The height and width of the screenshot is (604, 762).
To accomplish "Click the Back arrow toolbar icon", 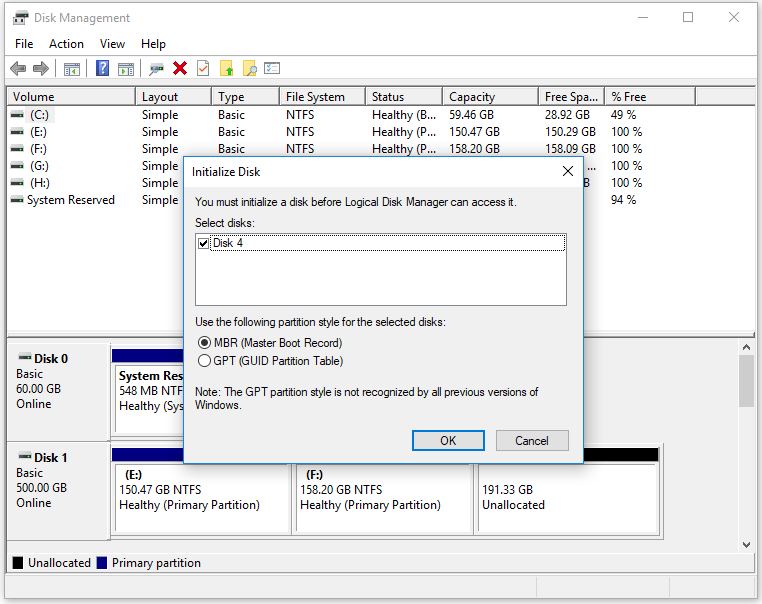I will [x=18, y=69].
